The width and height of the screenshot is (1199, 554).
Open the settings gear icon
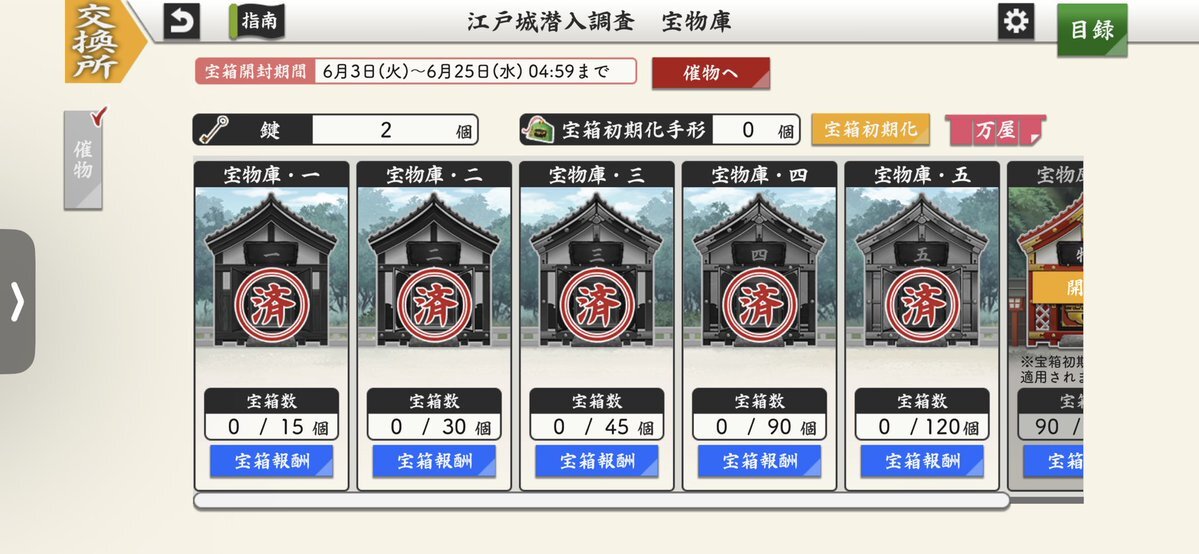(1015, 21)
